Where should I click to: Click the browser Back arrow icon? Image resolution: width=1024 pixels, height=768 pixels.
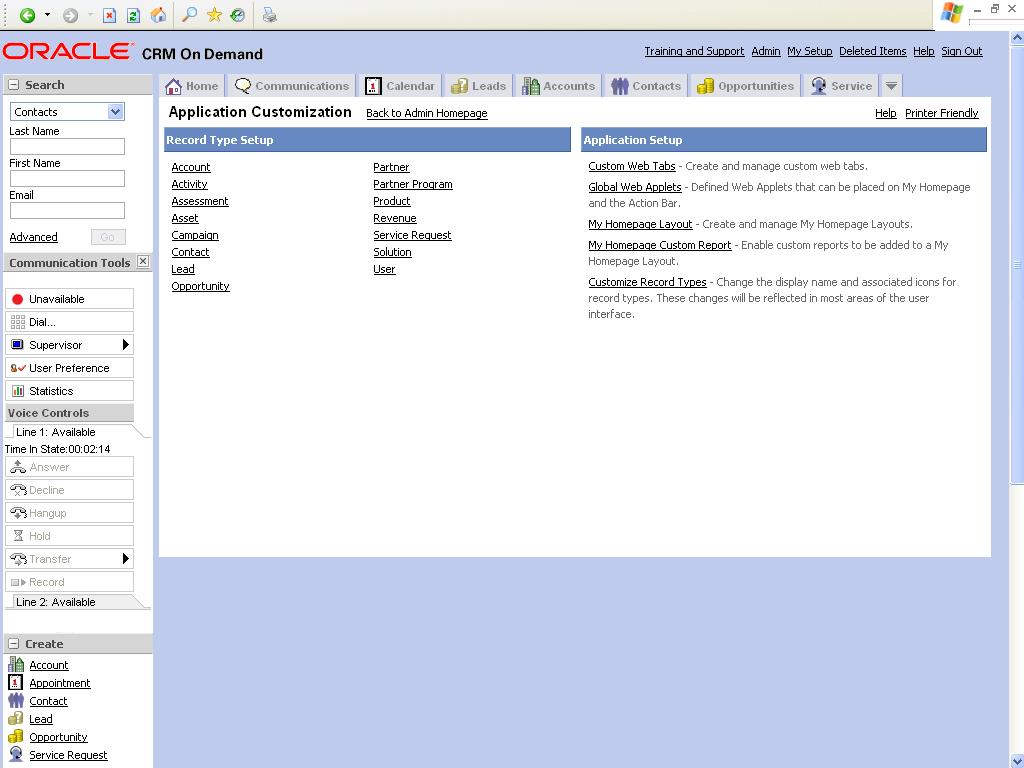coord(27,15)
